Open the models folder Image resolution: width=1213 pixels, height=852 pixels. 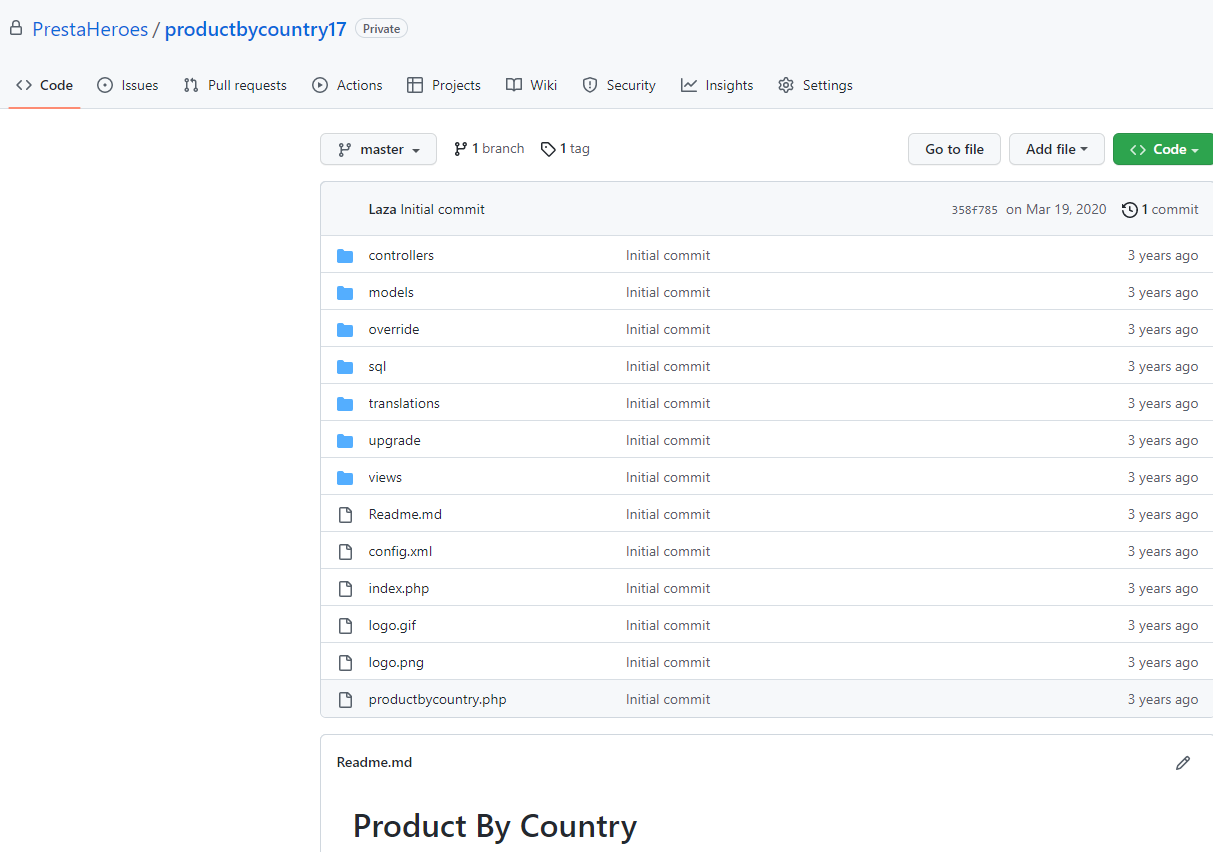[391, 293]
